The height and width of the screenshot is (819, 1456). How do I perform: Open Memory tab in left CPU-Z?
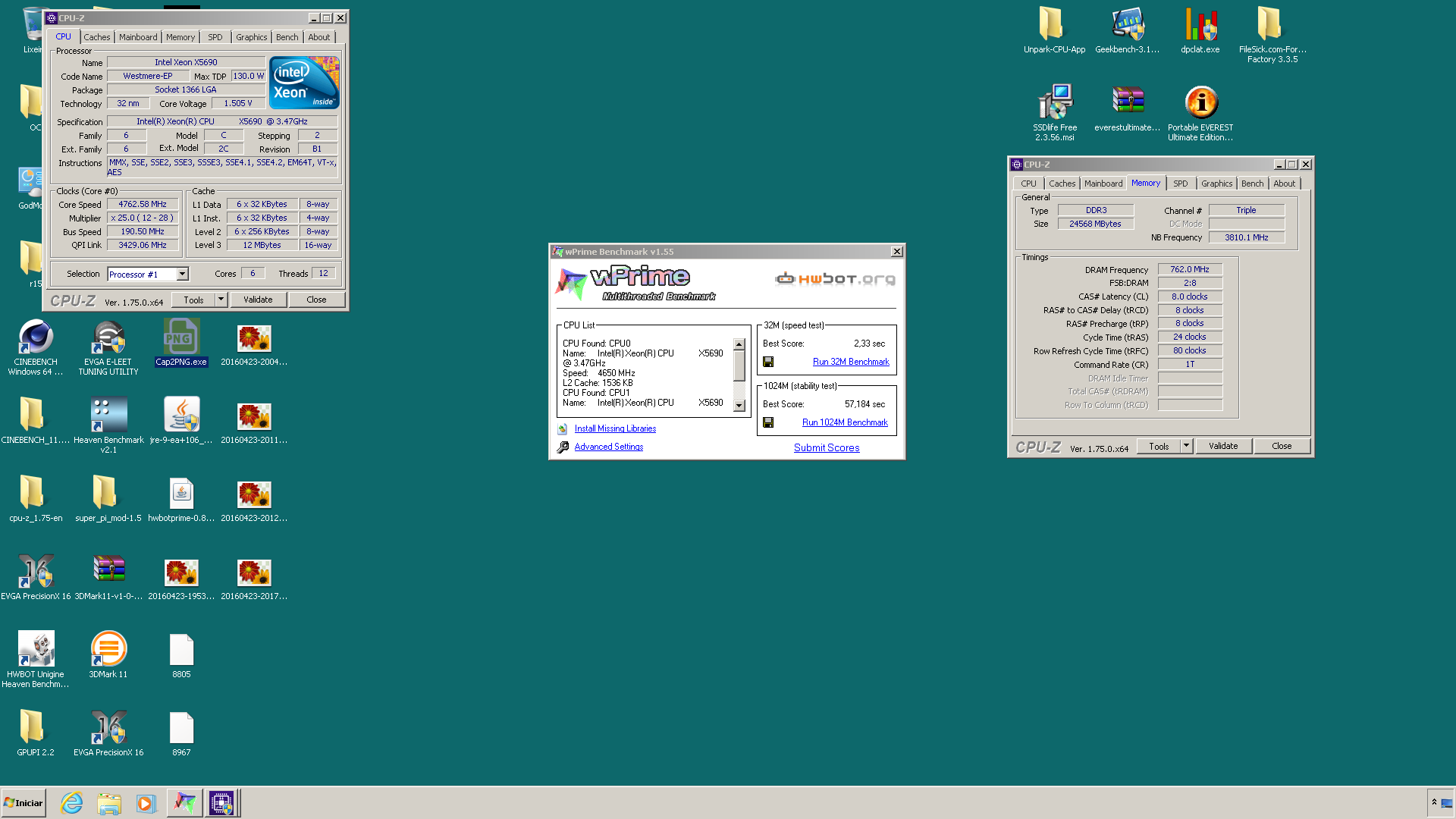pos(180,37)
